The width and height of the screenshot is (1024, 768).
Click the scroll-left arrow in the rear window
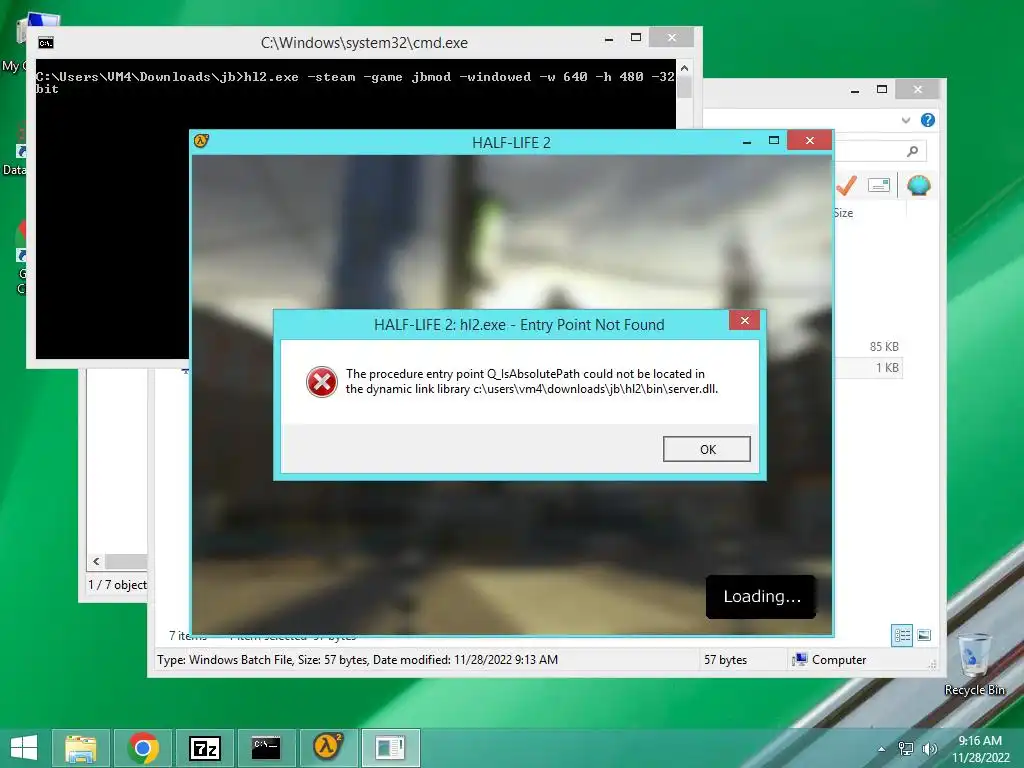(96, 562)
